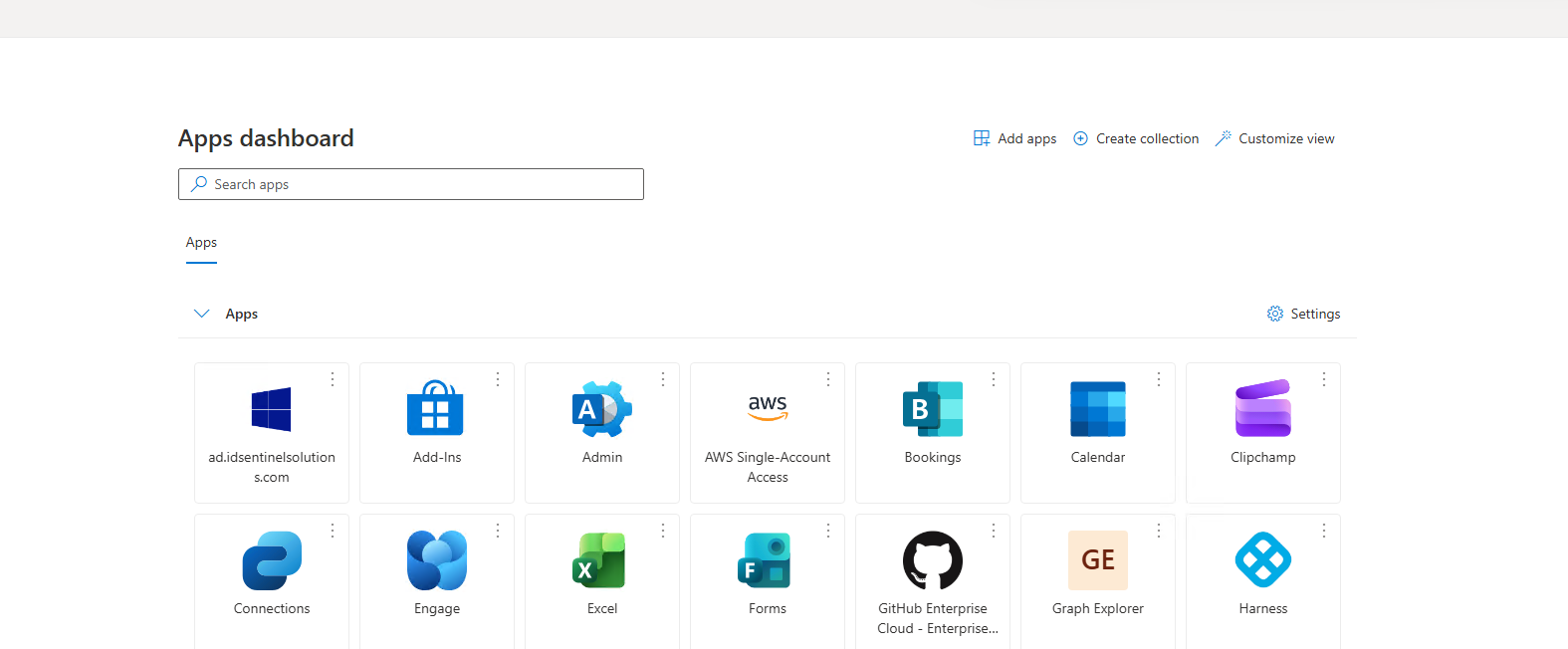Click the Customize view wand icon
The height and width of the screenshot is (649, 1568).
click(x=1224, y=138)
